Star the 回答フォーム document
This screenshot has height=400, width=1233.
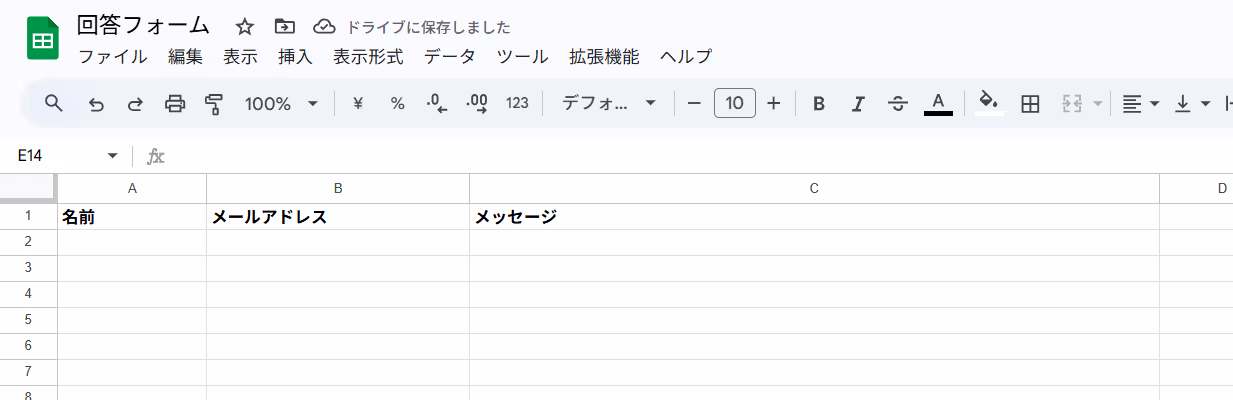[245, 27]
